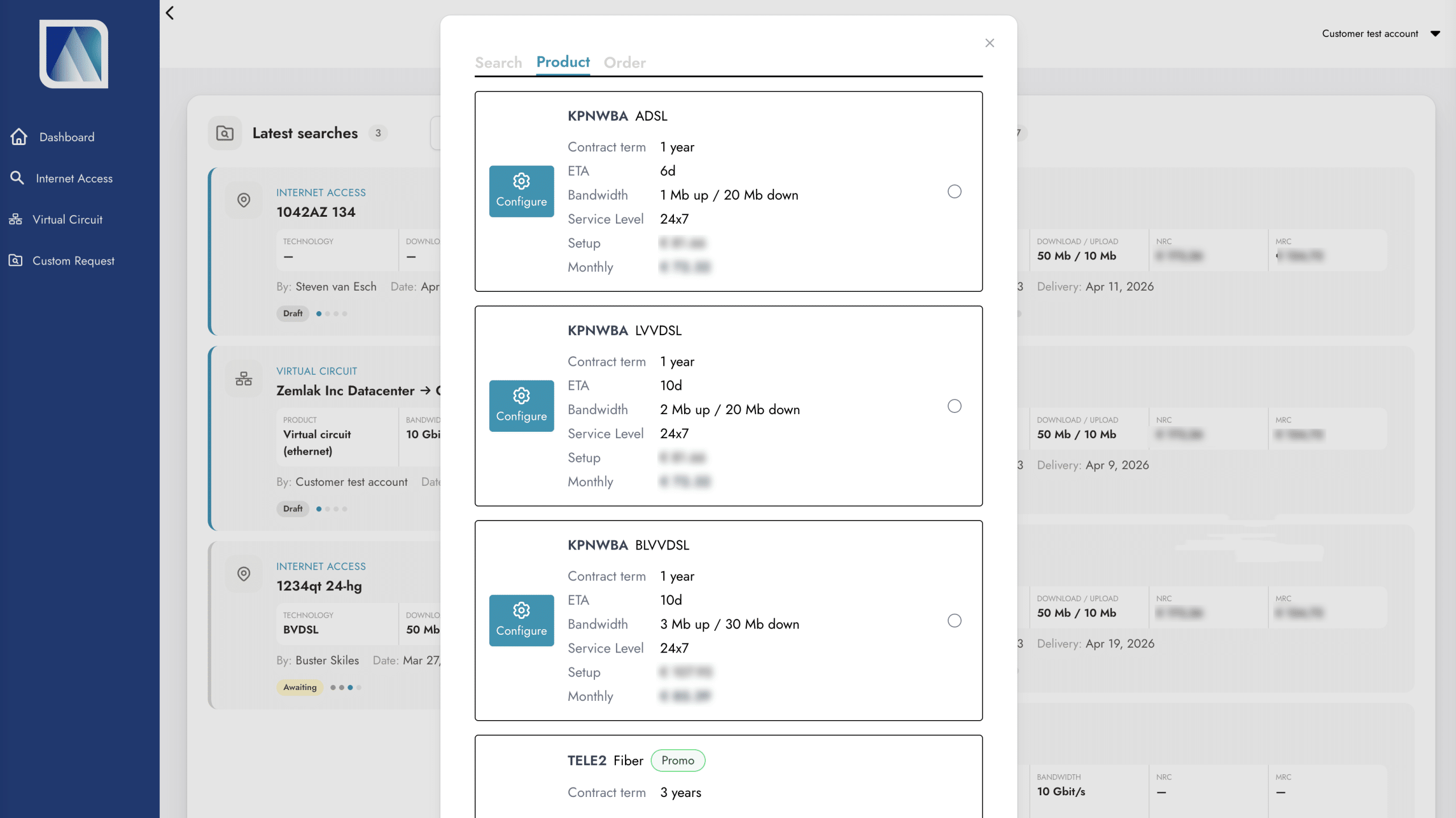Configure the KPNWBA BLVVDSL product
Screen dimensions: 1456x818
[521, 620]
